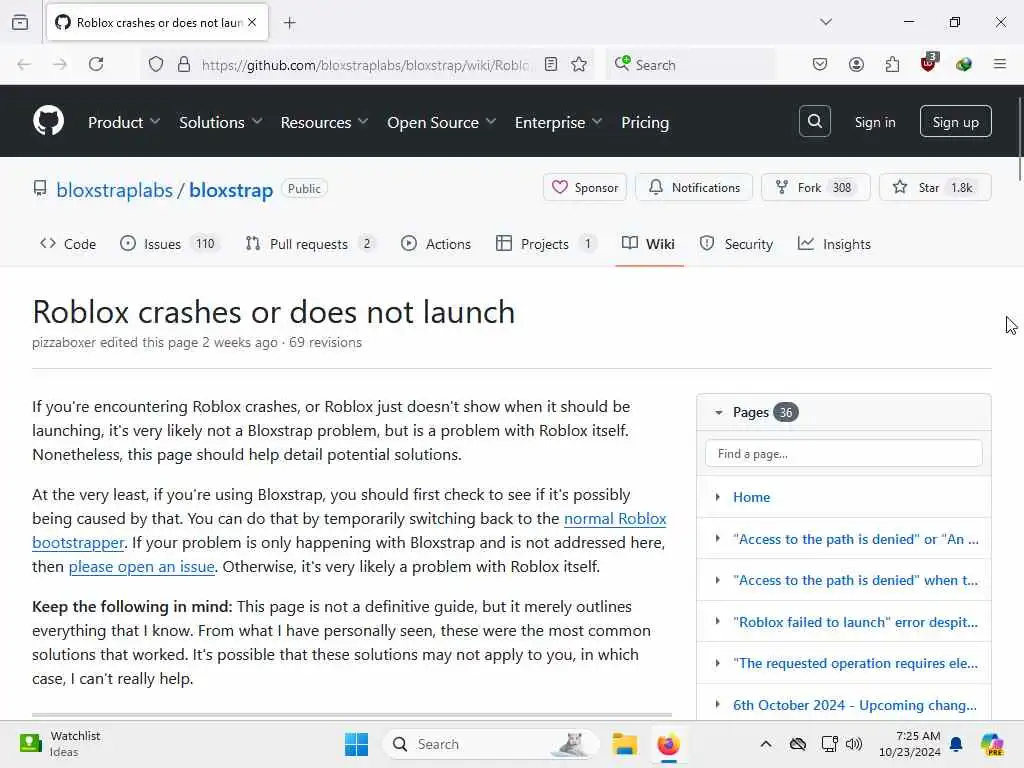The image size is (1024, 768).
Task: Click the Sign up button
Action: tap(955, 121)
